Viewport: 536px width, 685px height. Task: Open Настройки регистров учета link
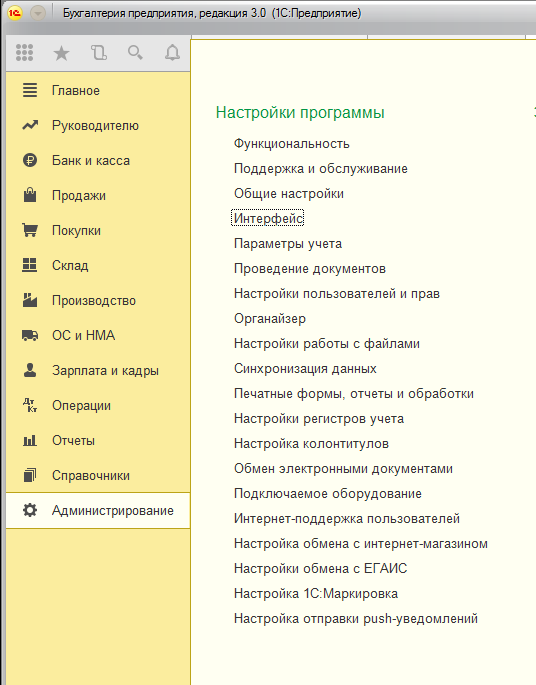pyautogui.click(x=319, y=419)
